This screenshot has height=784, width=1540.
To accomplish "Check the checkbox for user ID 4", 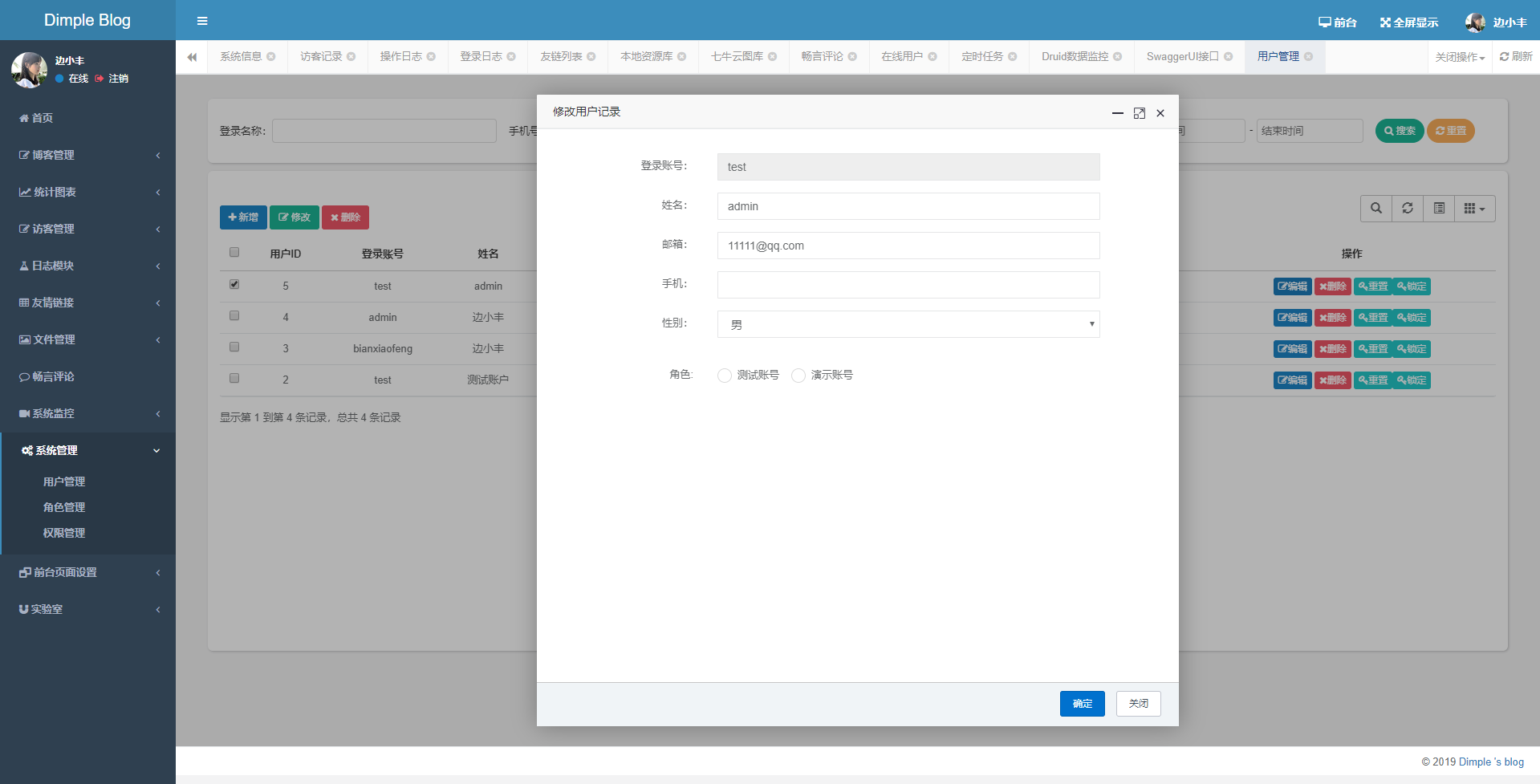I will click(234, 315).
